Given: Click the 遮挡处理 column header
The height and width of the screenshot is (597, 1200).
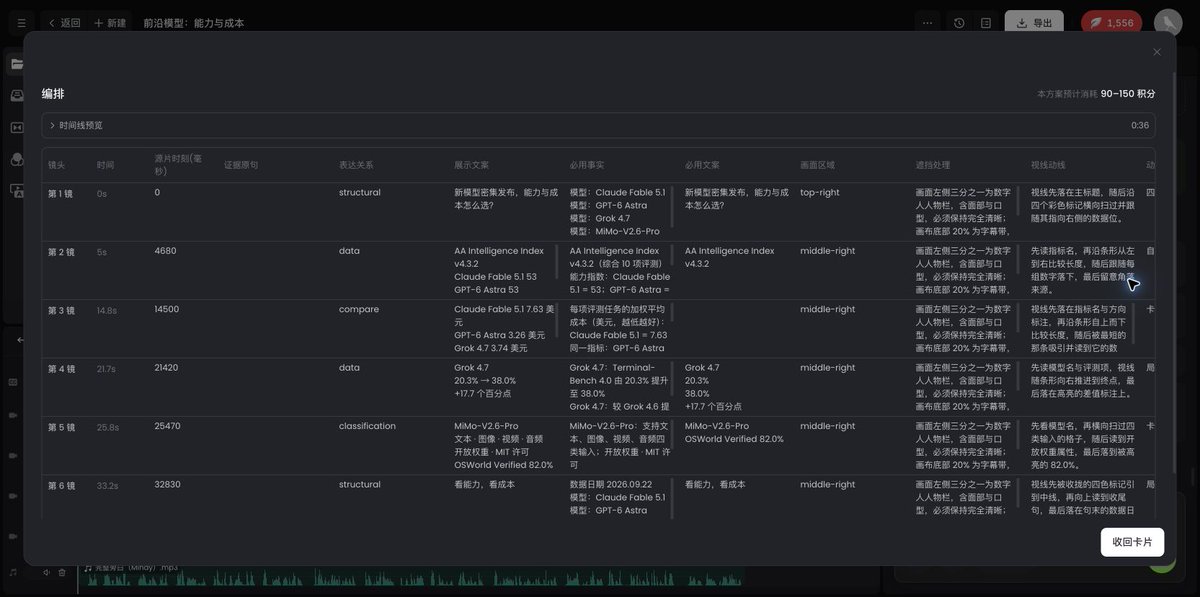Looking at the screenshot, I should pos(933,165).
